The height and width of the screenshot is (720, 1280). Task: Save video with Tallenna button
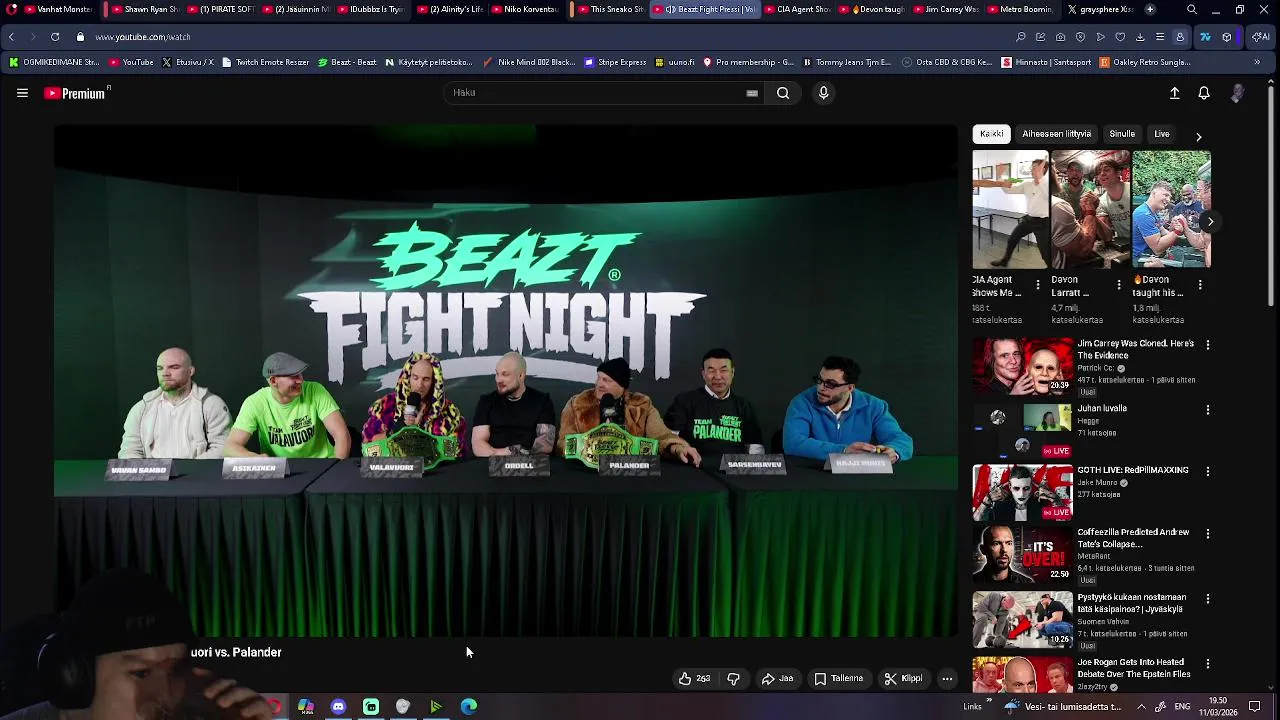838,678
